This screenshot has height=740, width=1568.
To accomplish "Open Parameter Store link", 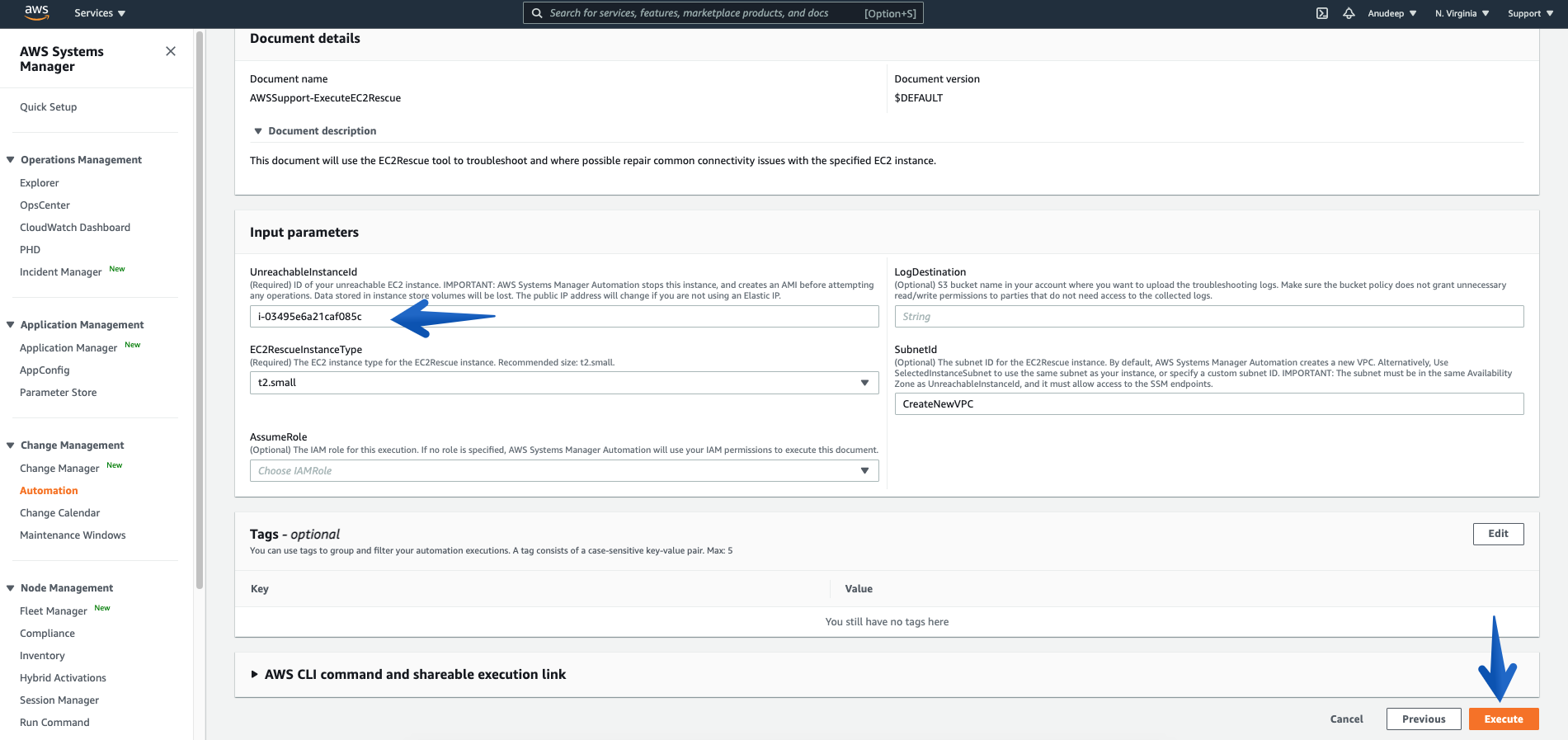I will tap(59, 393).
